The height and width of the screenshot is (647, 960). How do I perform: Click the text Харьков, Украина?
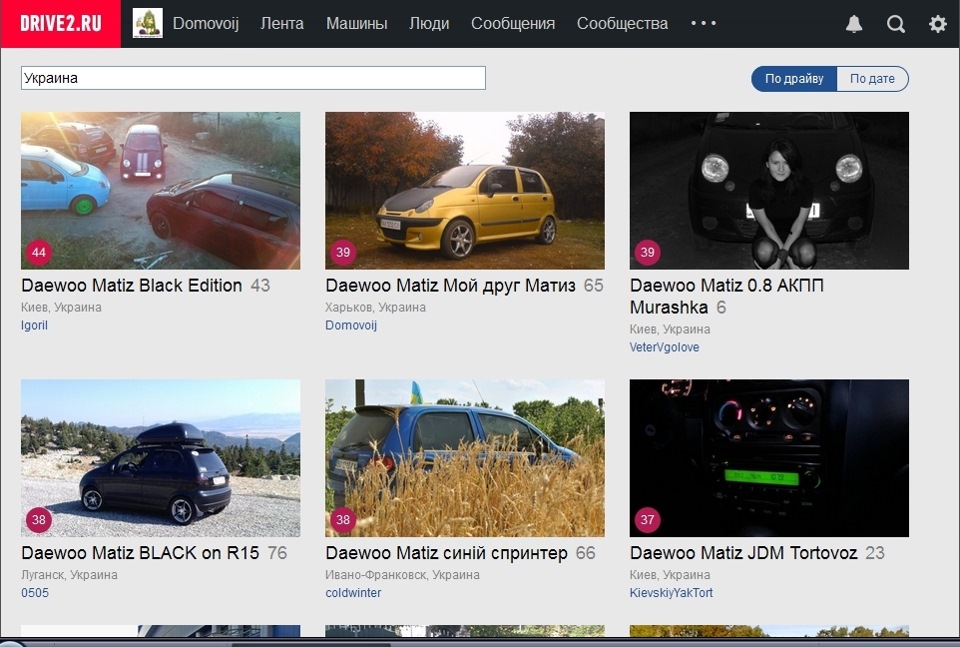[375, 307]
